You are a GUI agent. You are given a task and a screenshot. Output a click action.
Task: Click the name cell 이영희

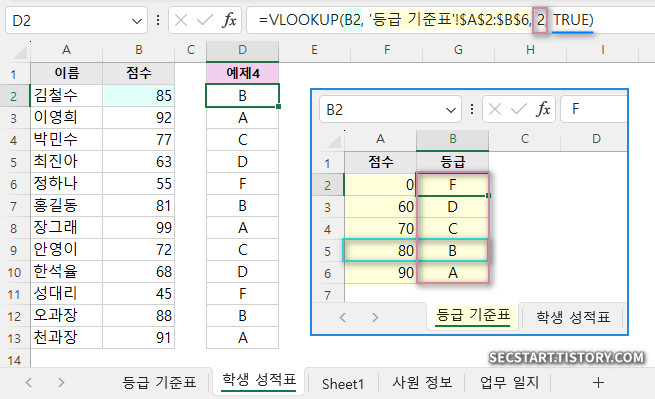pos(66,117)
